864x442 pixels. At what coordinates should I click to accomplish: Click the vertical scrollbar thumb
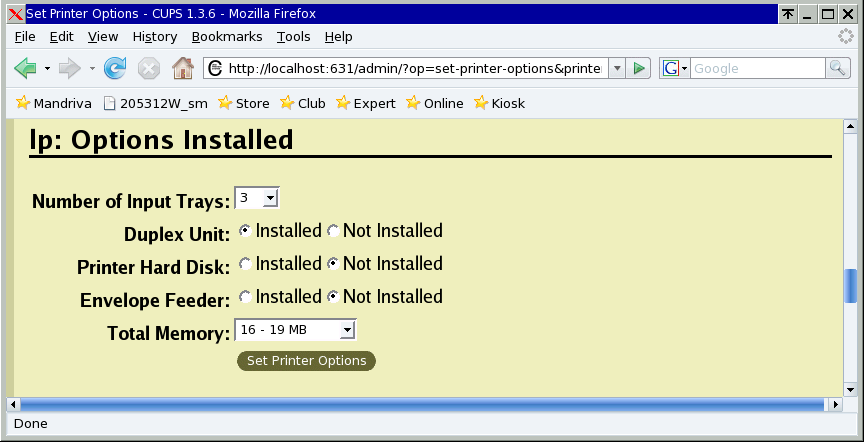850,286
